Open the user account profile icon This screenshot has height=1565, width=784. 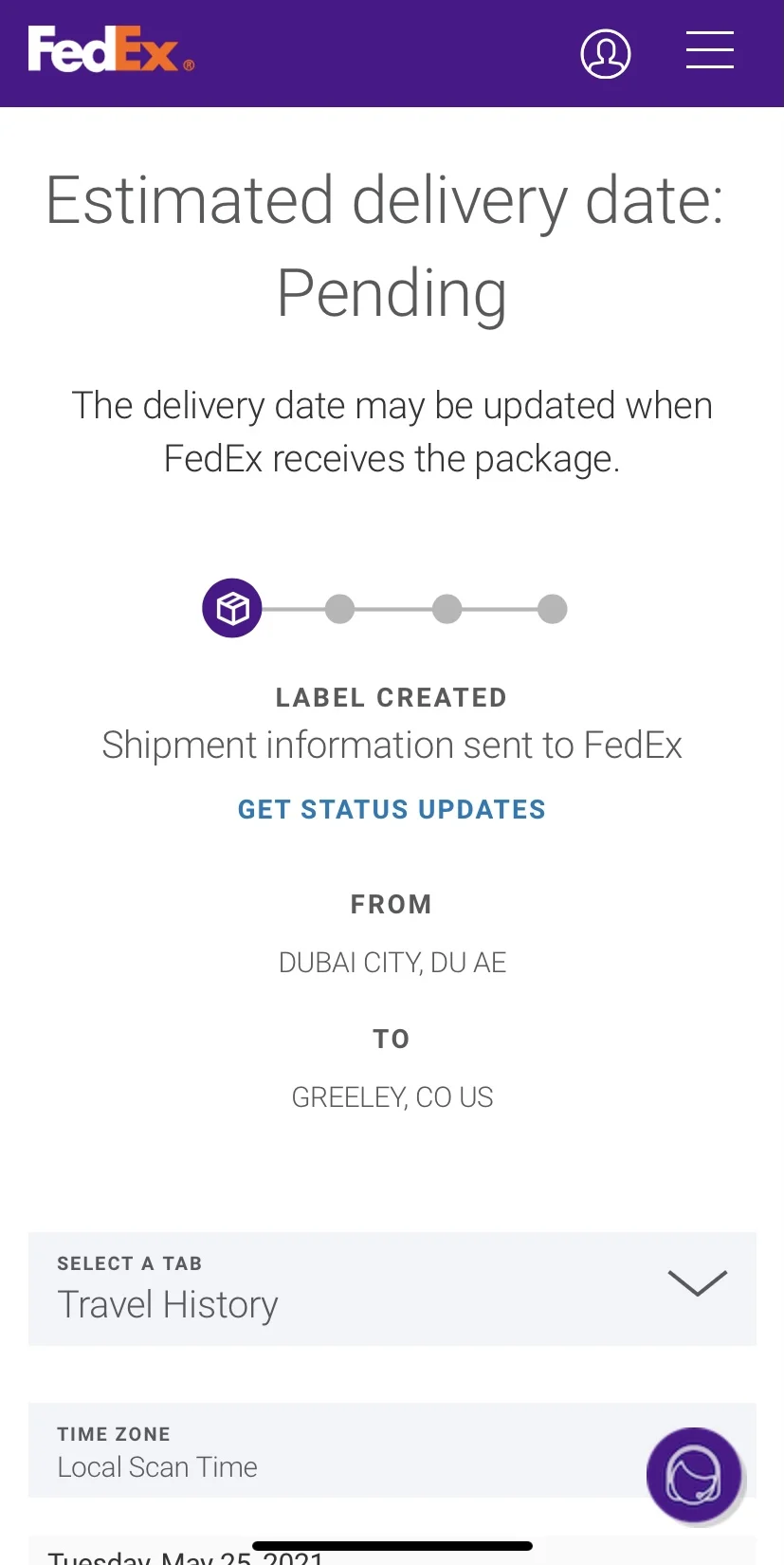click(x=606, y=53)
